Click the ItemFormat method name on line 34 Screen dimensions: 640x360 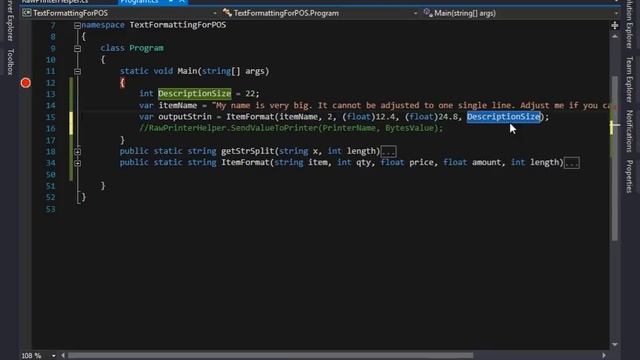(x=245, y=162)
